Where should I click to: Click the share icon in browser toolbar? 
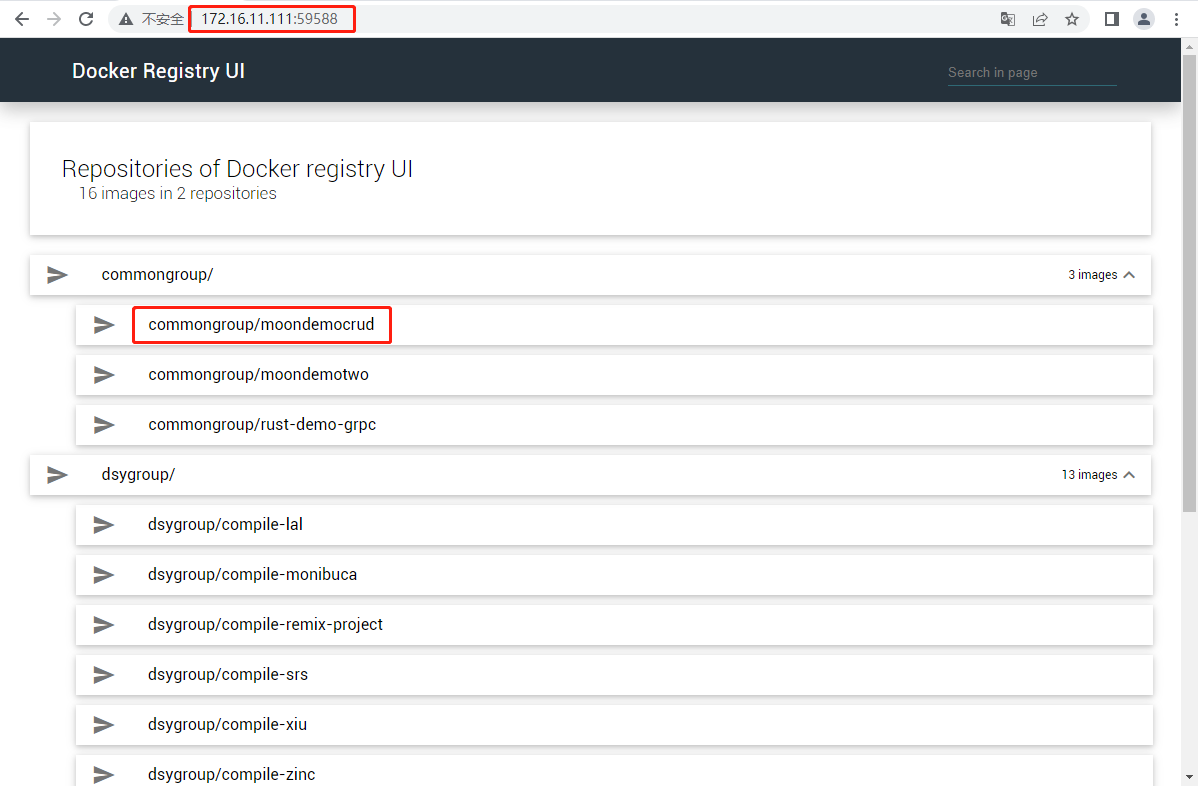1039,18
